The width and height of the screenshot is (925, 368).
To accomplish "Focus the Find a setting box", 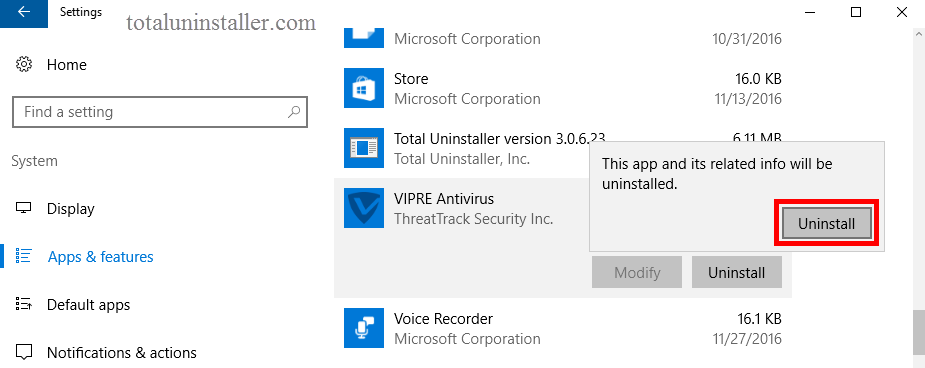I will pos(160,111).
